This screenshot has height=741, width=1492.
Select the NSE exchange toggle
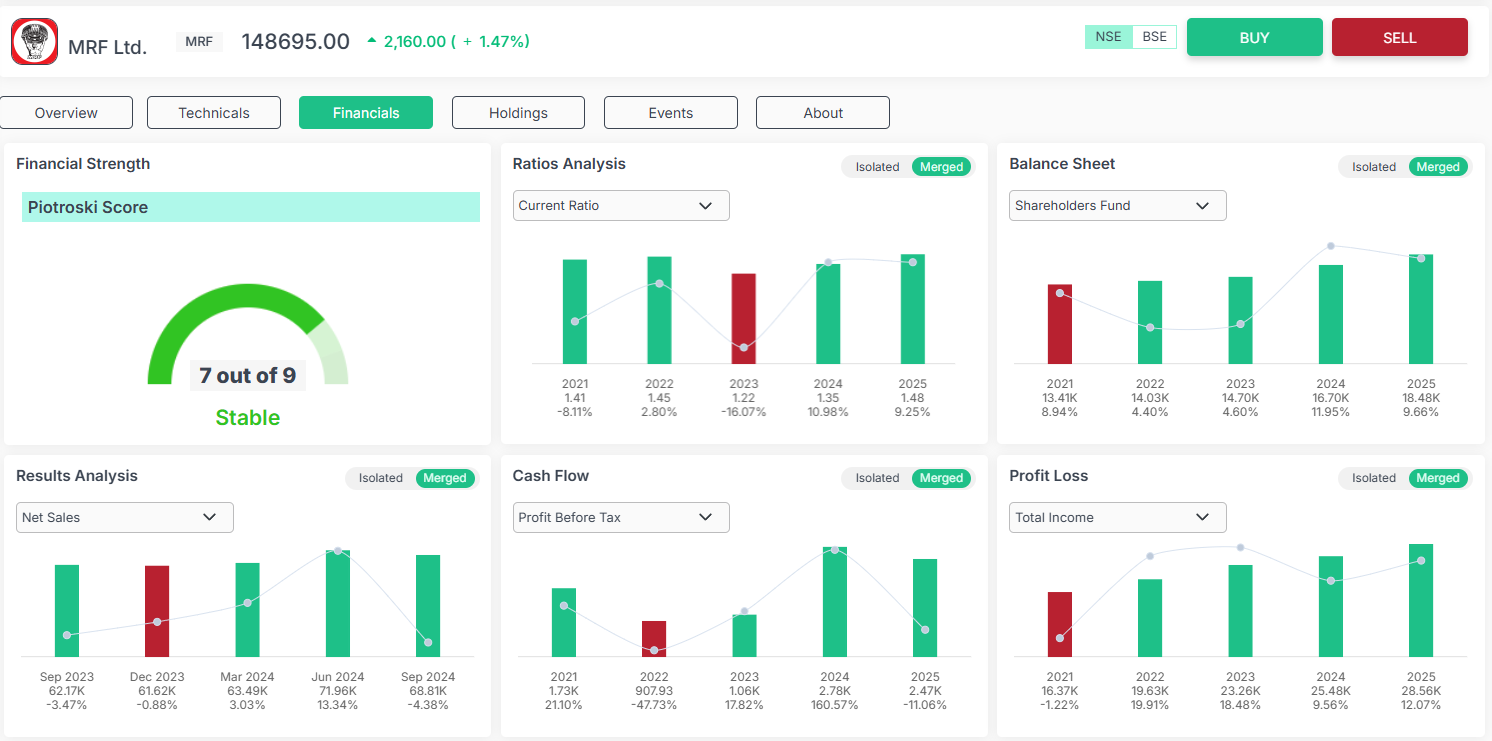[x=1108, y=37]
